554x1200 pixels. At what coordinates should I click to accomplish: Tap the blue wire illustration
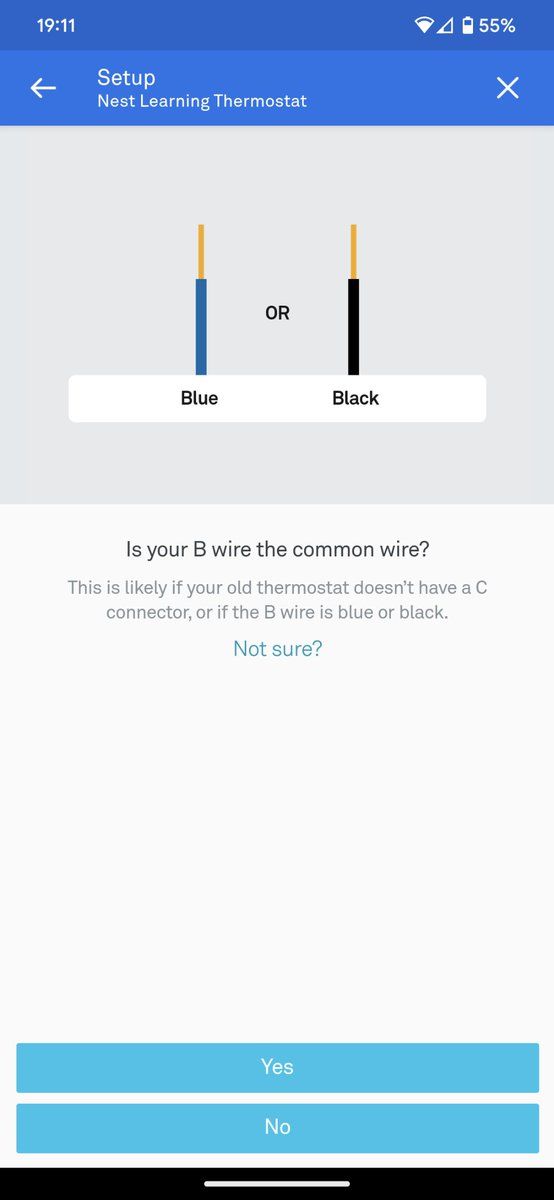pyautogui.click(x=201, y=300)
